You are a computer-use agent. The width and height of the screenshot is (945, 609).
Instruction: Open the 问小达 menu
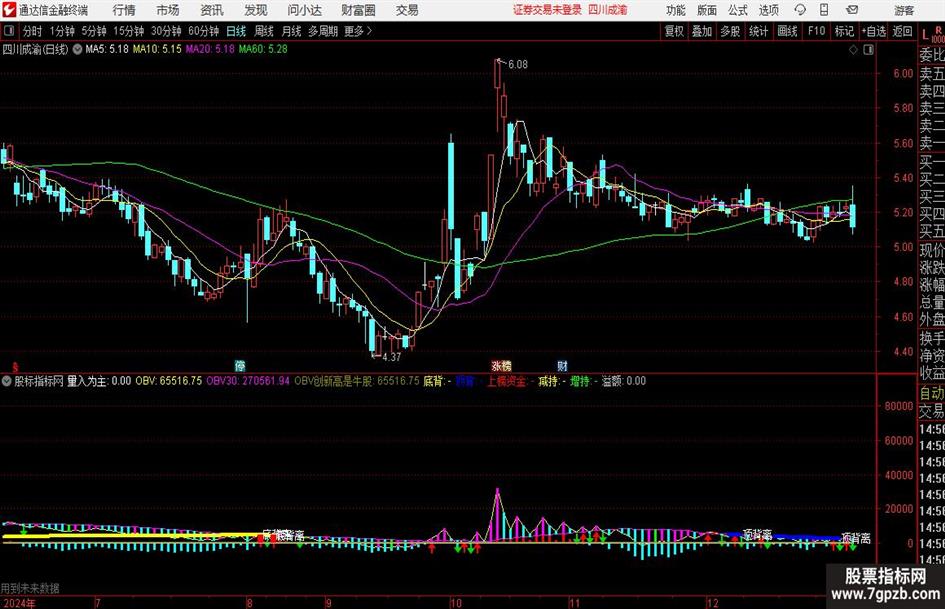pyautogui.click(x=304, y=10)
